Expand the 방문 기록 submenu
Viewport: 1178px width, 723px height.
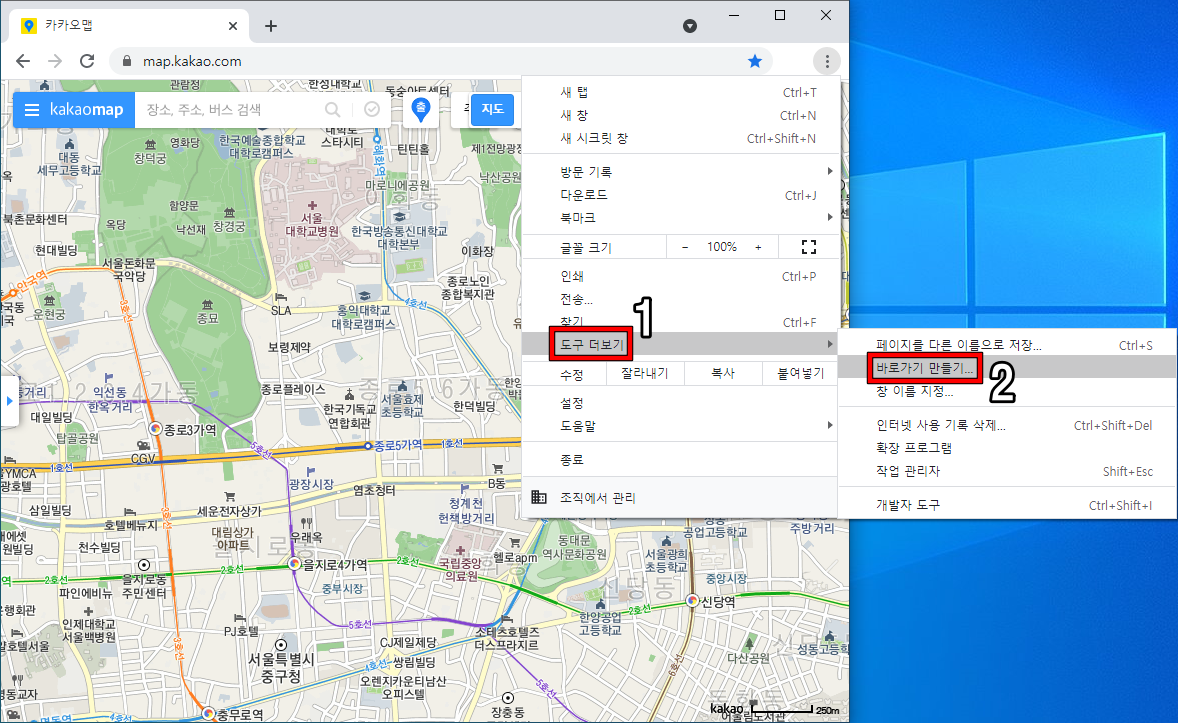pyautogui.click(x=680, y=171)
